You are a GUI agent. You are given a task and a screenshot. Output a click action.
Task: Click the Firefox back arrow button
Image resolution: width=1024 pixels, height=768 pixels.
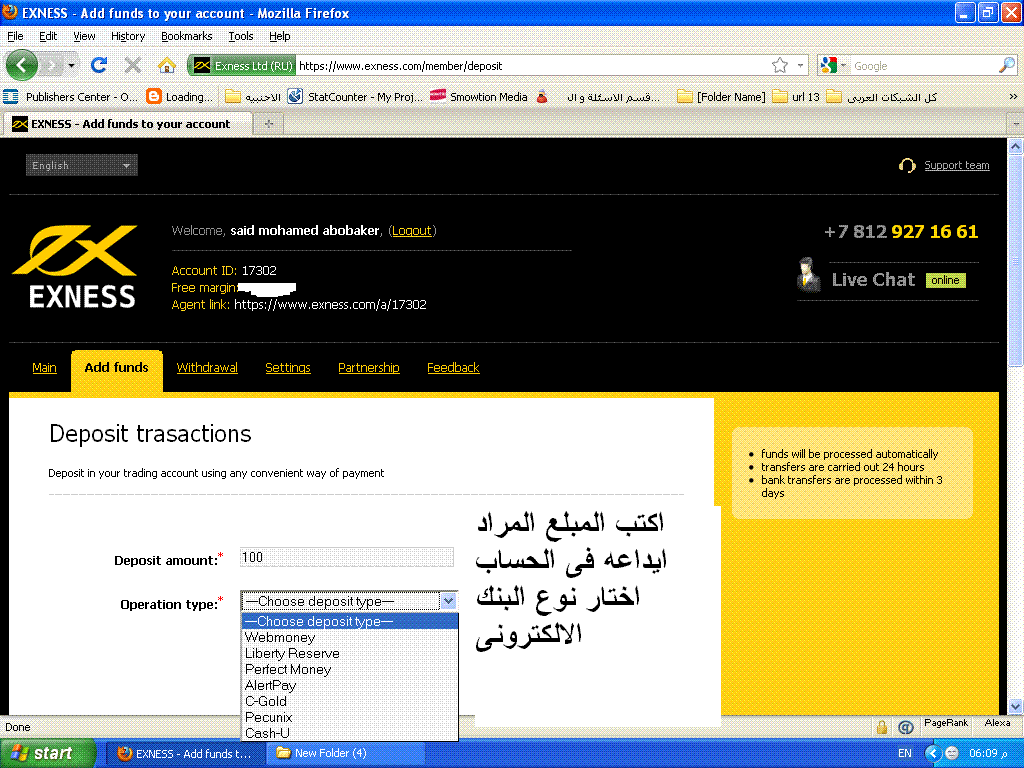21,65
